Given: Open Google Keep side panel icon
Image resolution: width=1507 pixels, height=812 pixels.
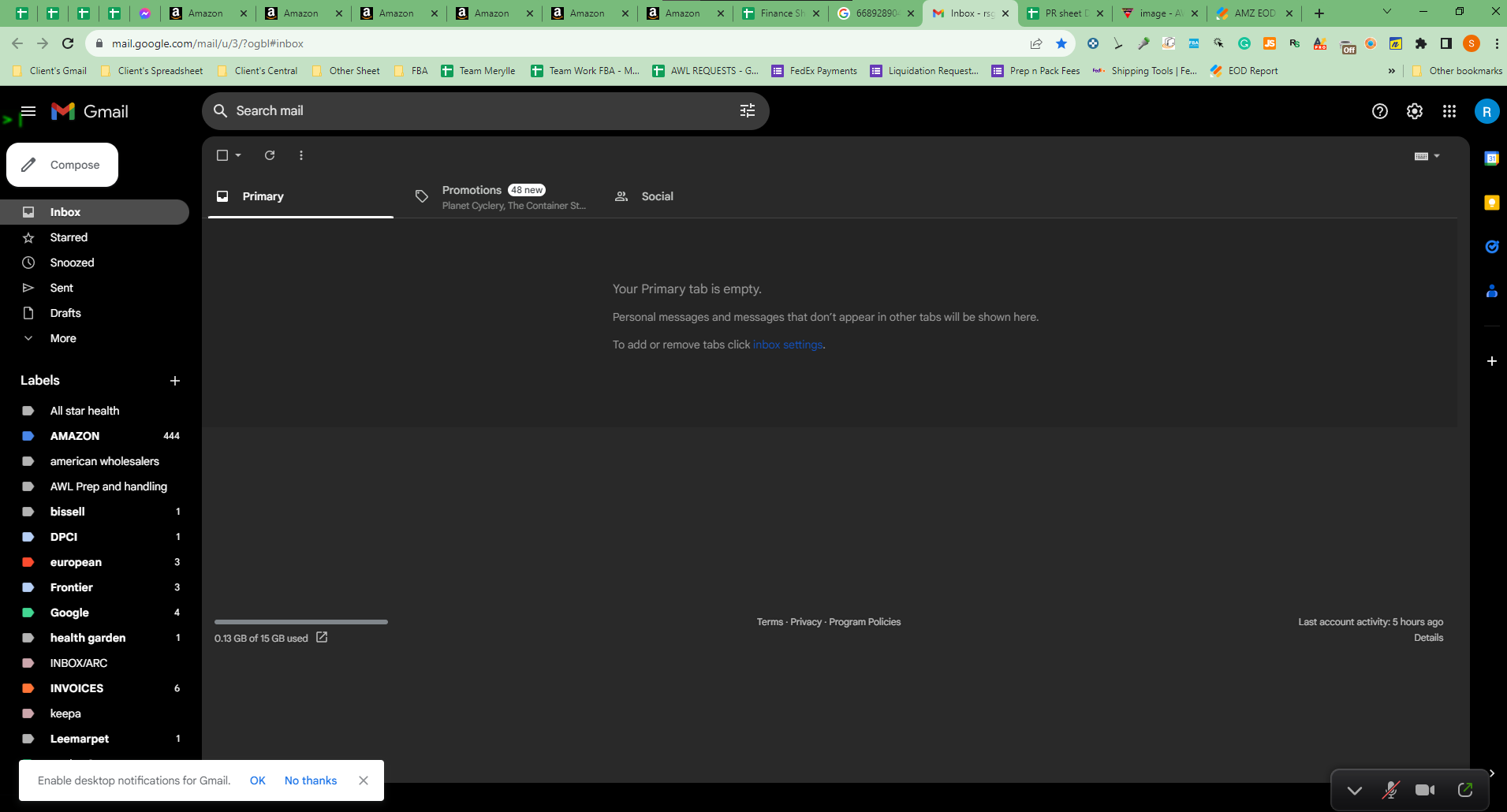Looking at the screenshot, I should coord(1491,203).
